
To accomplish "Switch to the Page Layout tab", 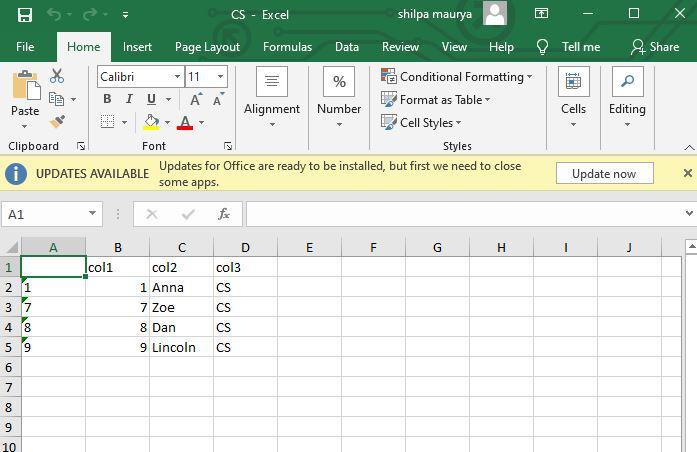I will coord(207,47).
